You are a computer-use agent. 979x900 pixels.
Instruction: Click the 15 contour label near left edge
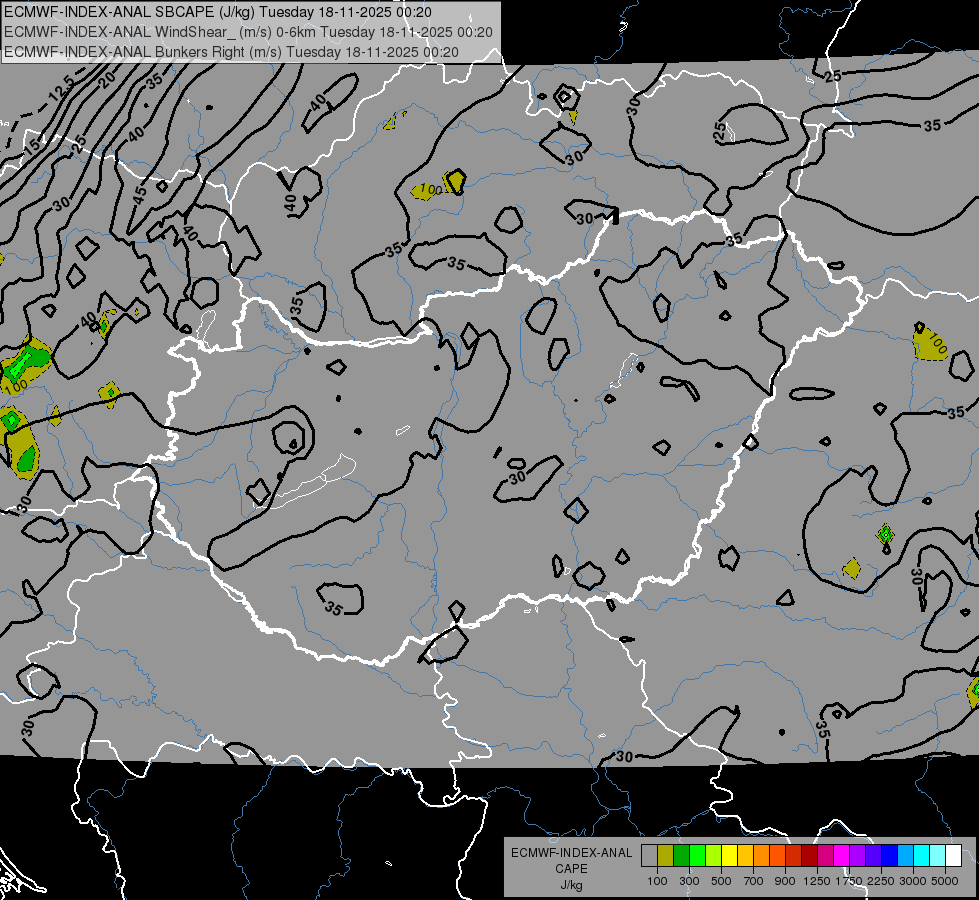tap(31, 147)
